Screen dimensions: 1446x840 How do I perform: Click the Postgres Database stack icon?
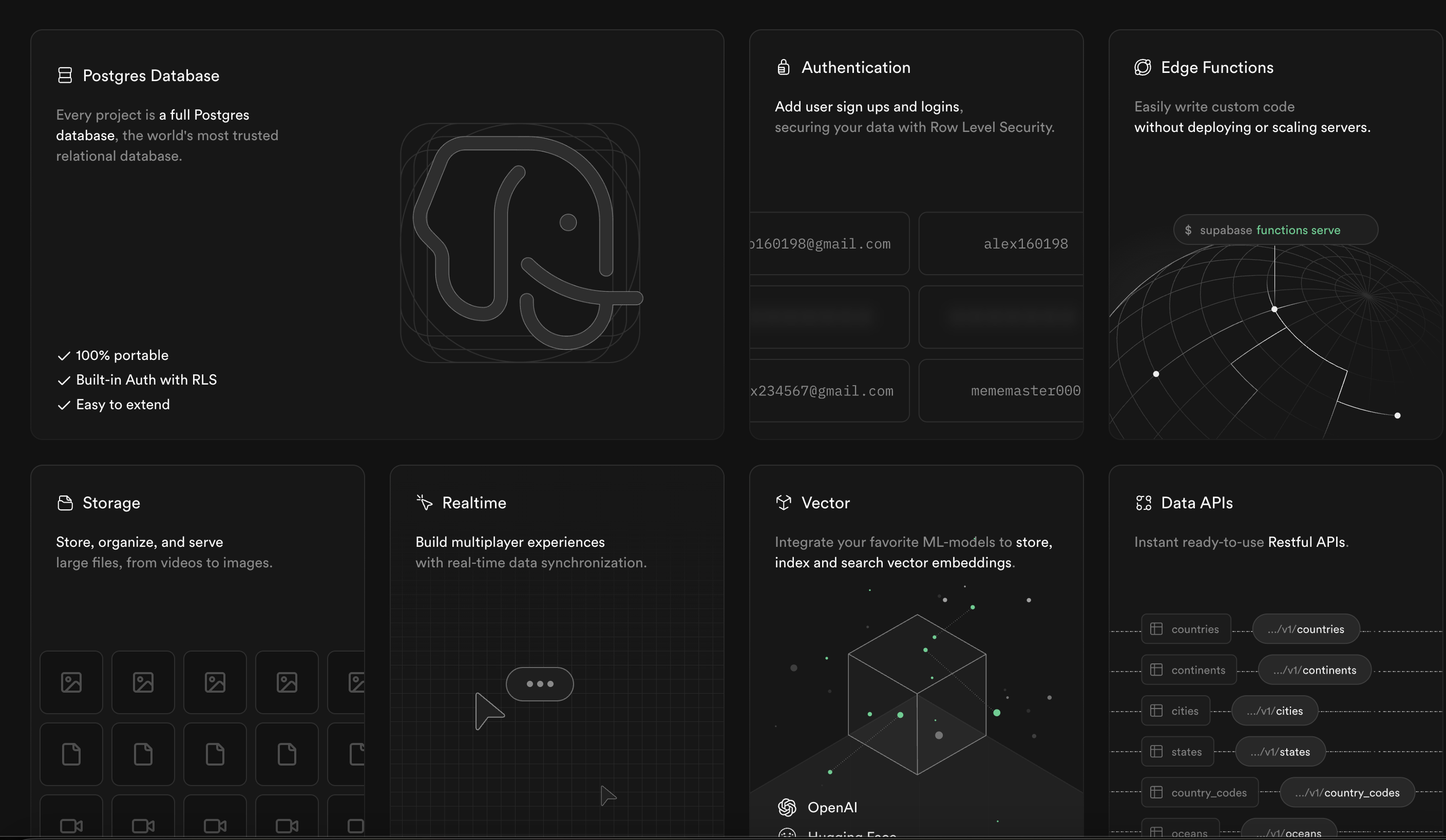[x=65, y=75]
